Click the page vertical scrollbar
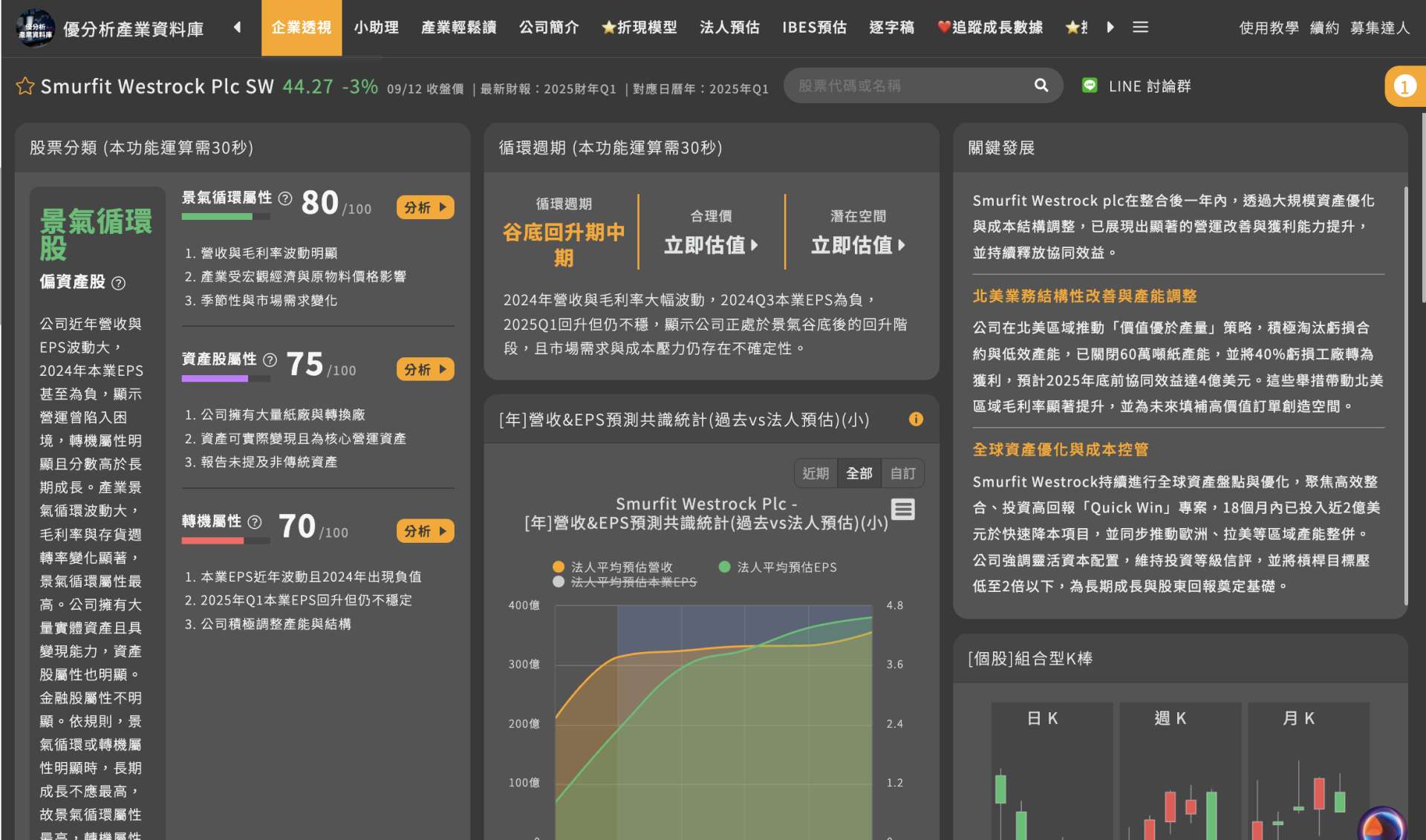The width and height of the screenshot is (1426, 840). [x=1422, y=208]
